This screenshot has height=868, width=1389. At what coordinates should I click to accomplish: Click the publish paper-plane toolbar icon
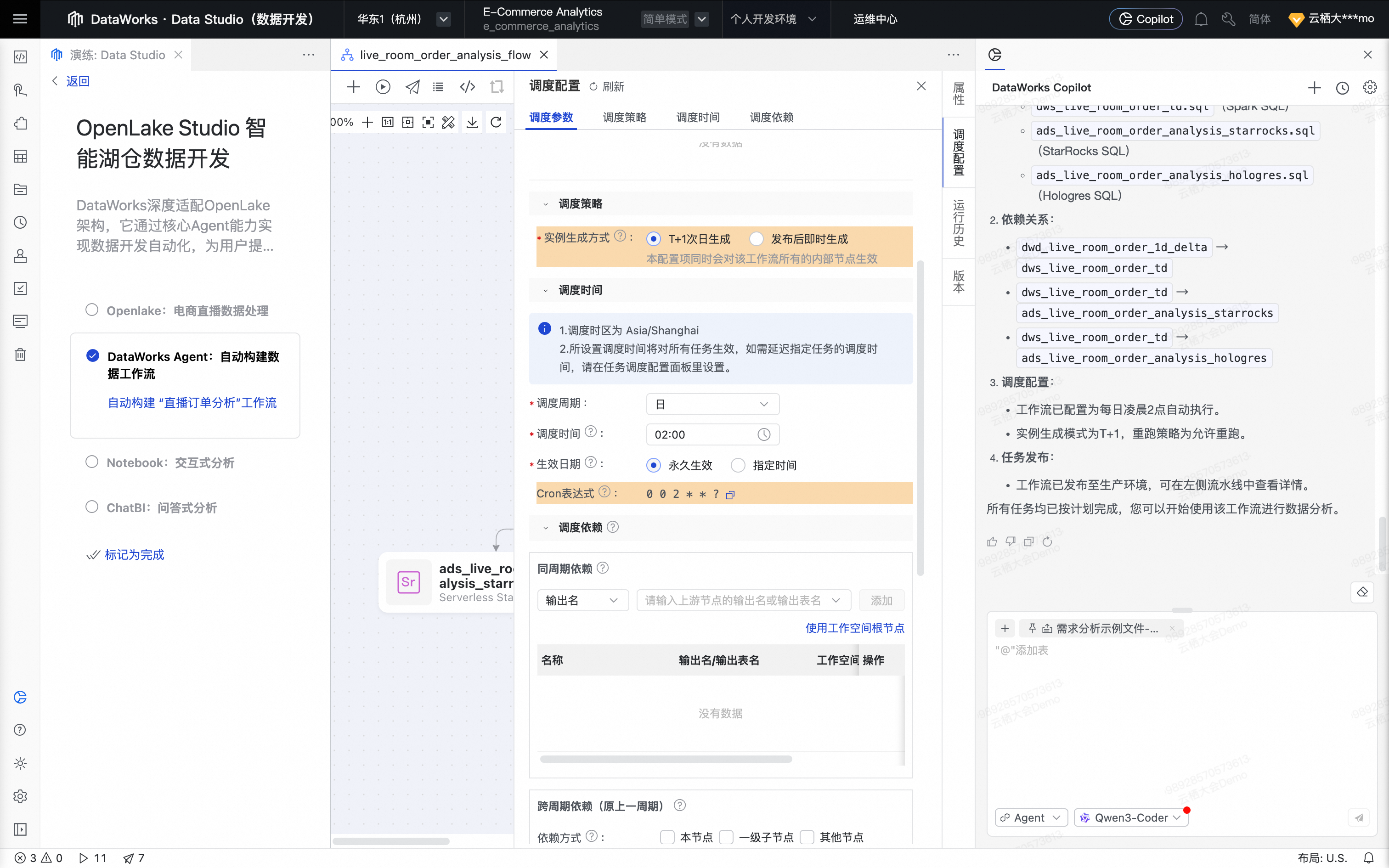click(412, 87)
